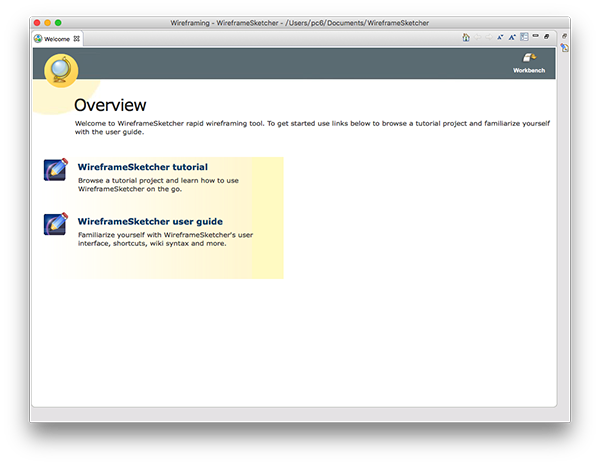The height and width of the screenshot is (465, 600).
Task: Increase font size with the larger A icon
Action: (x=512, y=37)
